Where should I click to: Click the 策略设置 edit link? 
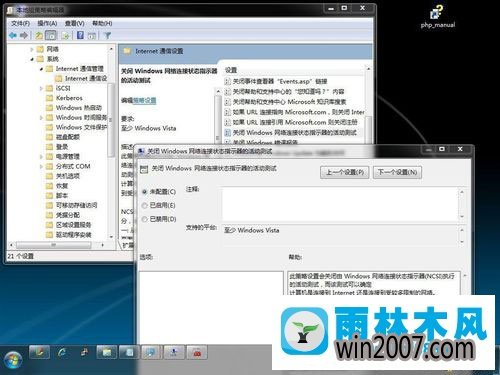tap(145, 100)
